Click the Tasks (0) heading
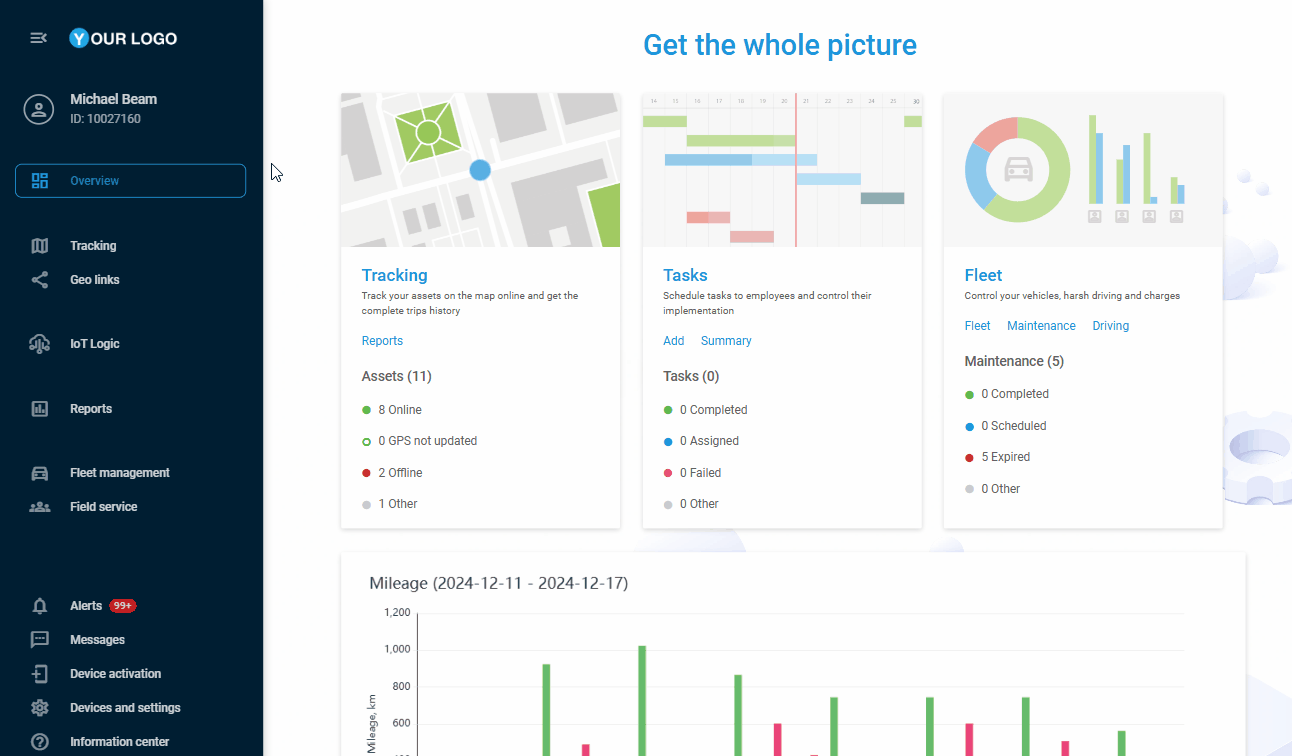This screenshot has width=1292, height=756. [691, 377]
